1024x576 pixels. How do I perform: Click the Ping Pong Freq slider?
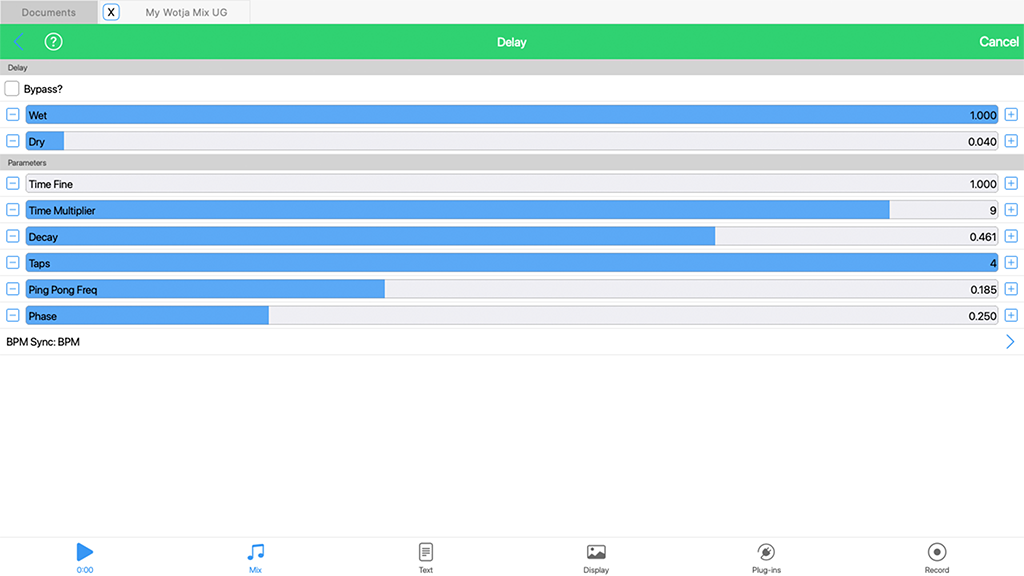pos(512,290)
